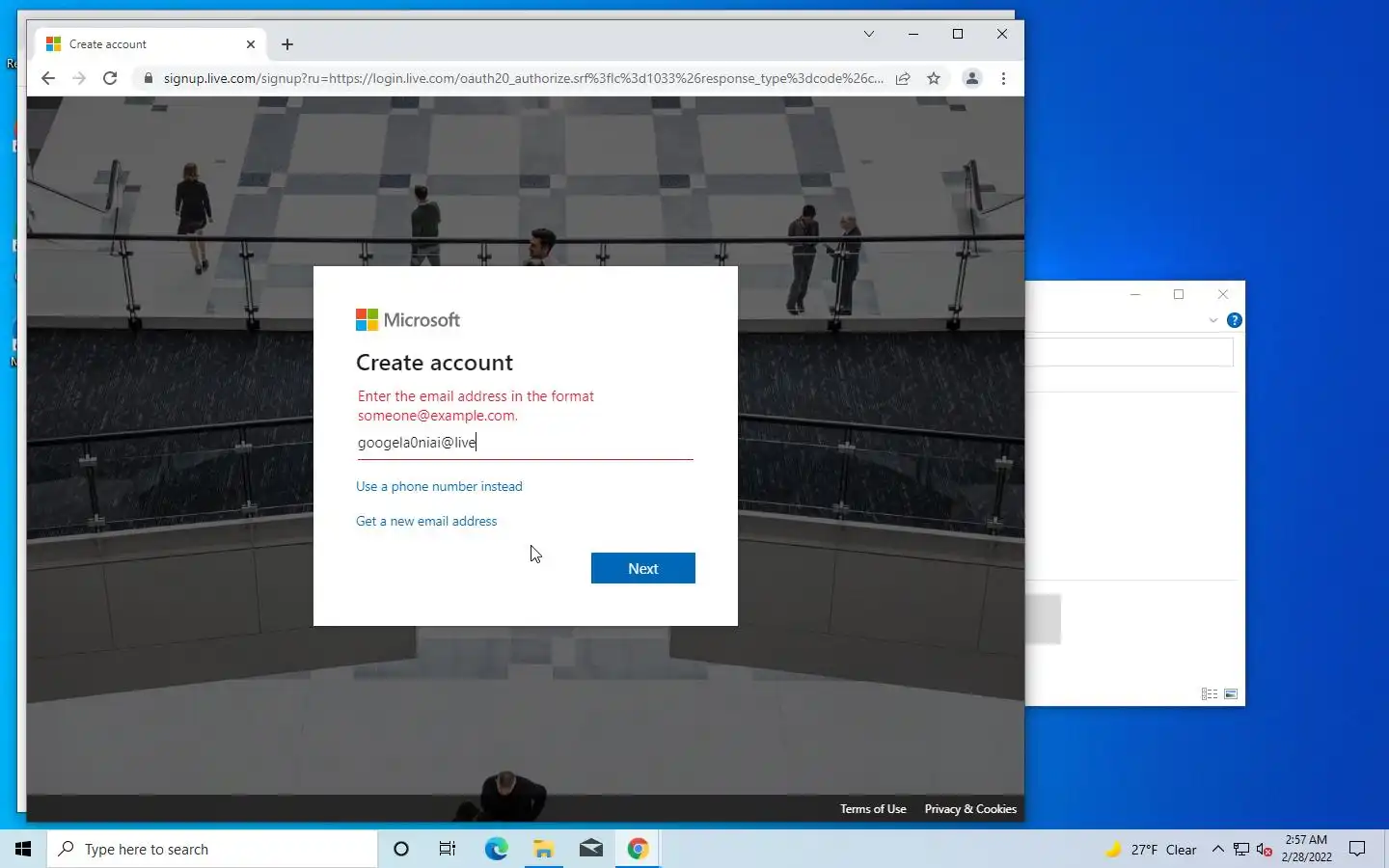Screen dimensions: 1389x868
Task: Click Use a phone number instead
Action: (x=439, y=486)
